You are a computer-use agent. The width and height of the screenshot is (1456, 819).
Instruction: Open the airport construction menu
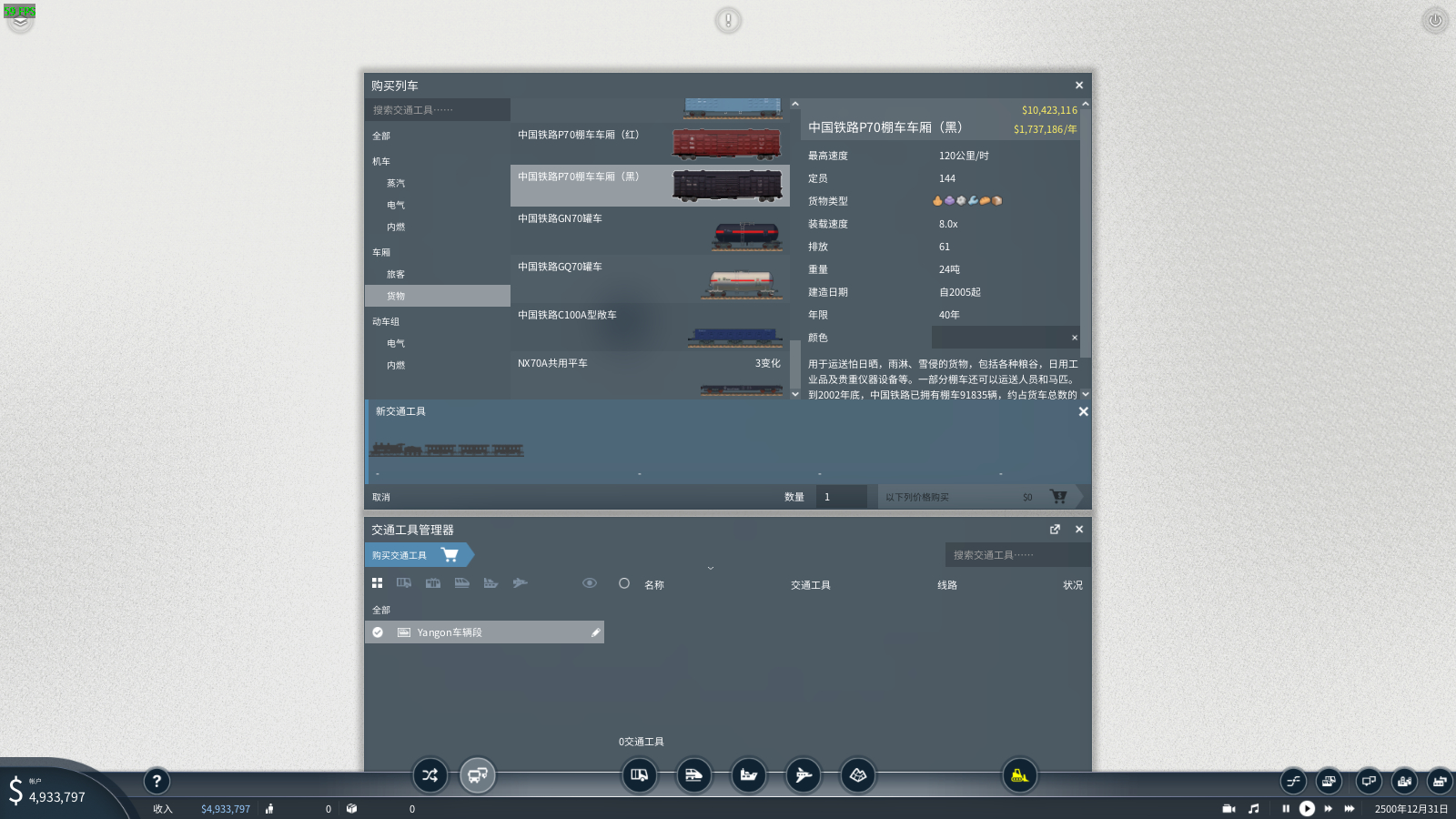[x=804, y=775]
